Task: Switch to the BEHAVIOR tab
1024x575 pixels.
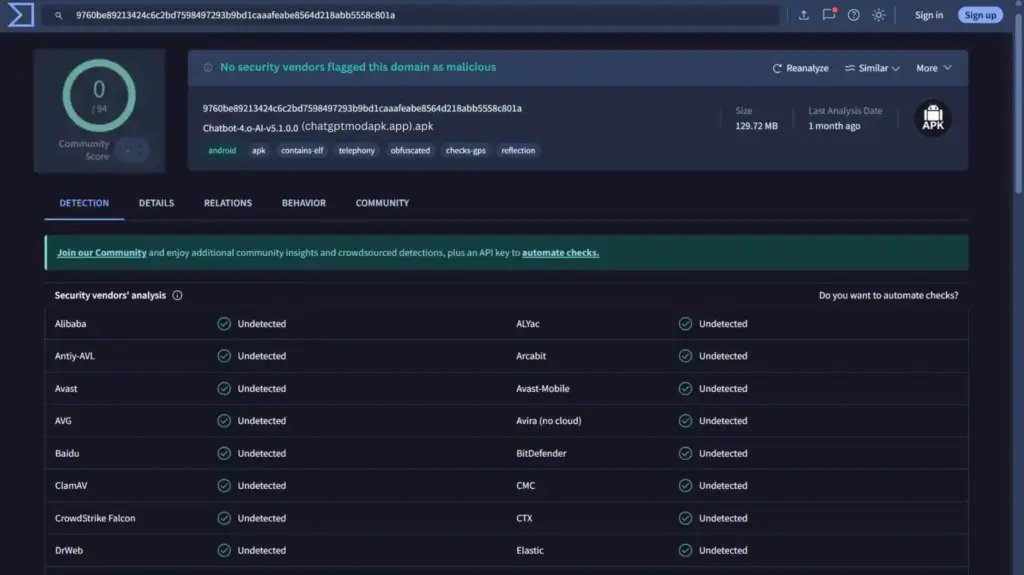Action: click(304, 203)
